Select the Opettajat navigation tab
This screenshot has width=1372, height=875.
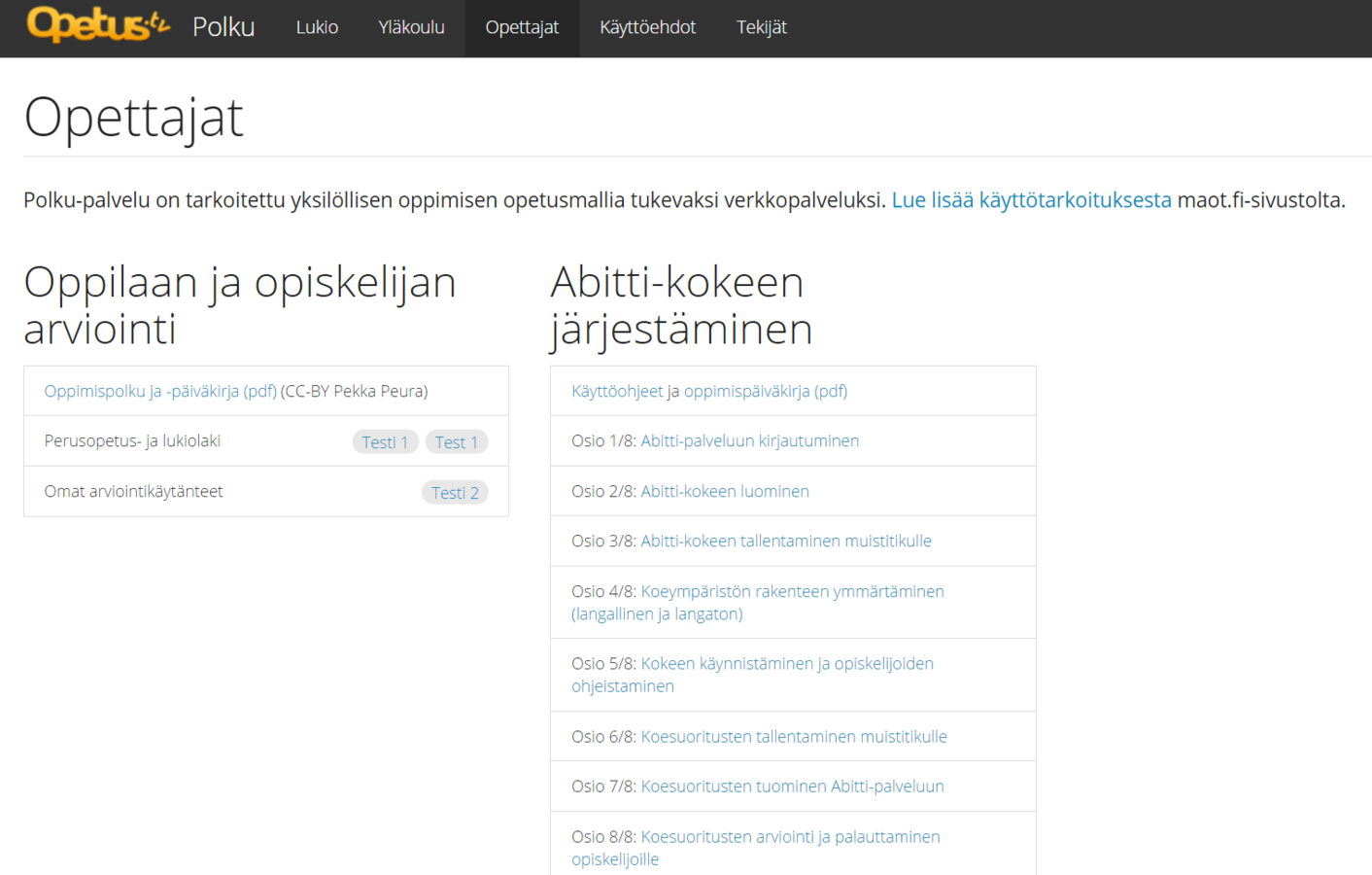pos(522,27)
